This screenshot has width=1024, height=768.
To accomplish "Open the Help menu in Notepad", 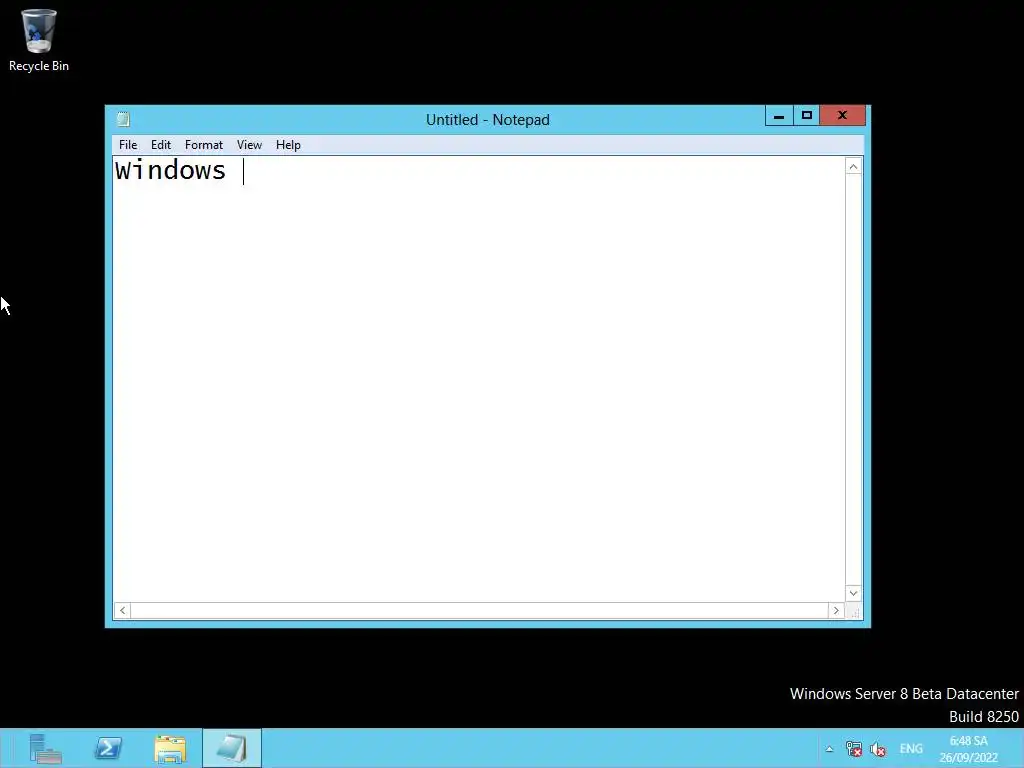I will pyautogui.click(x=288, y=145).
